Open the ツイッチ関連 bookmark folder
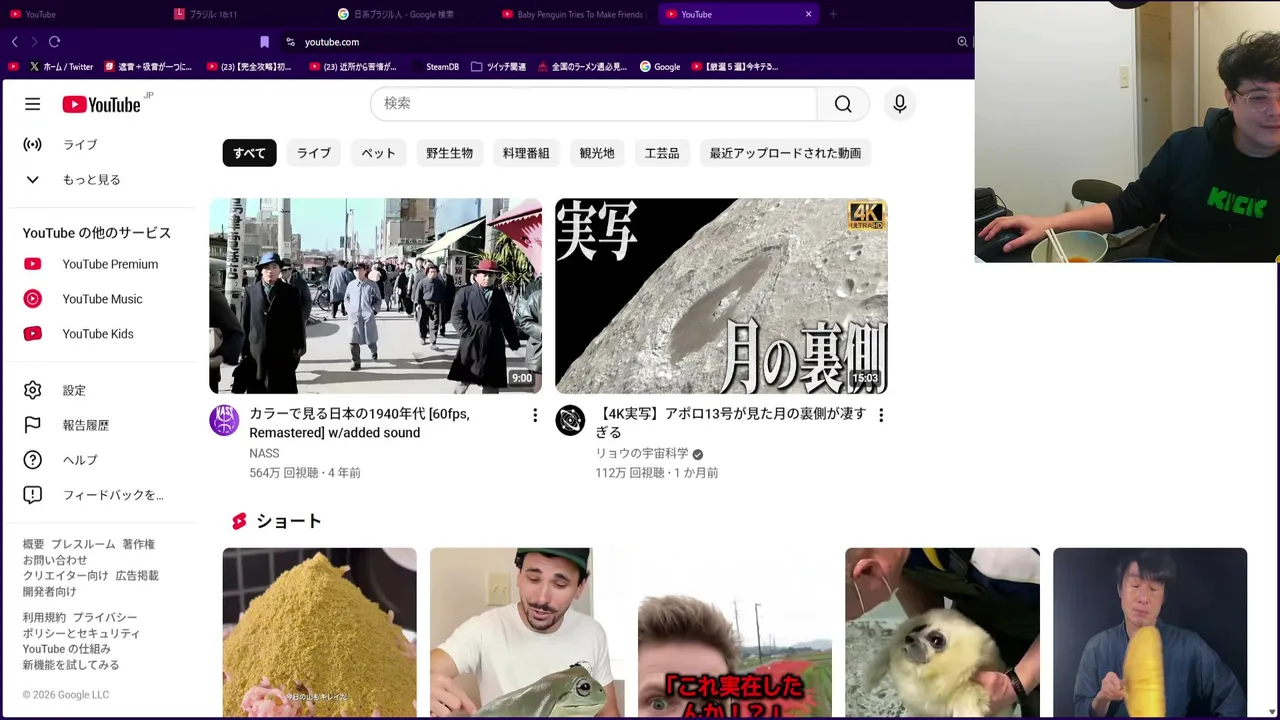 (498, 67)
